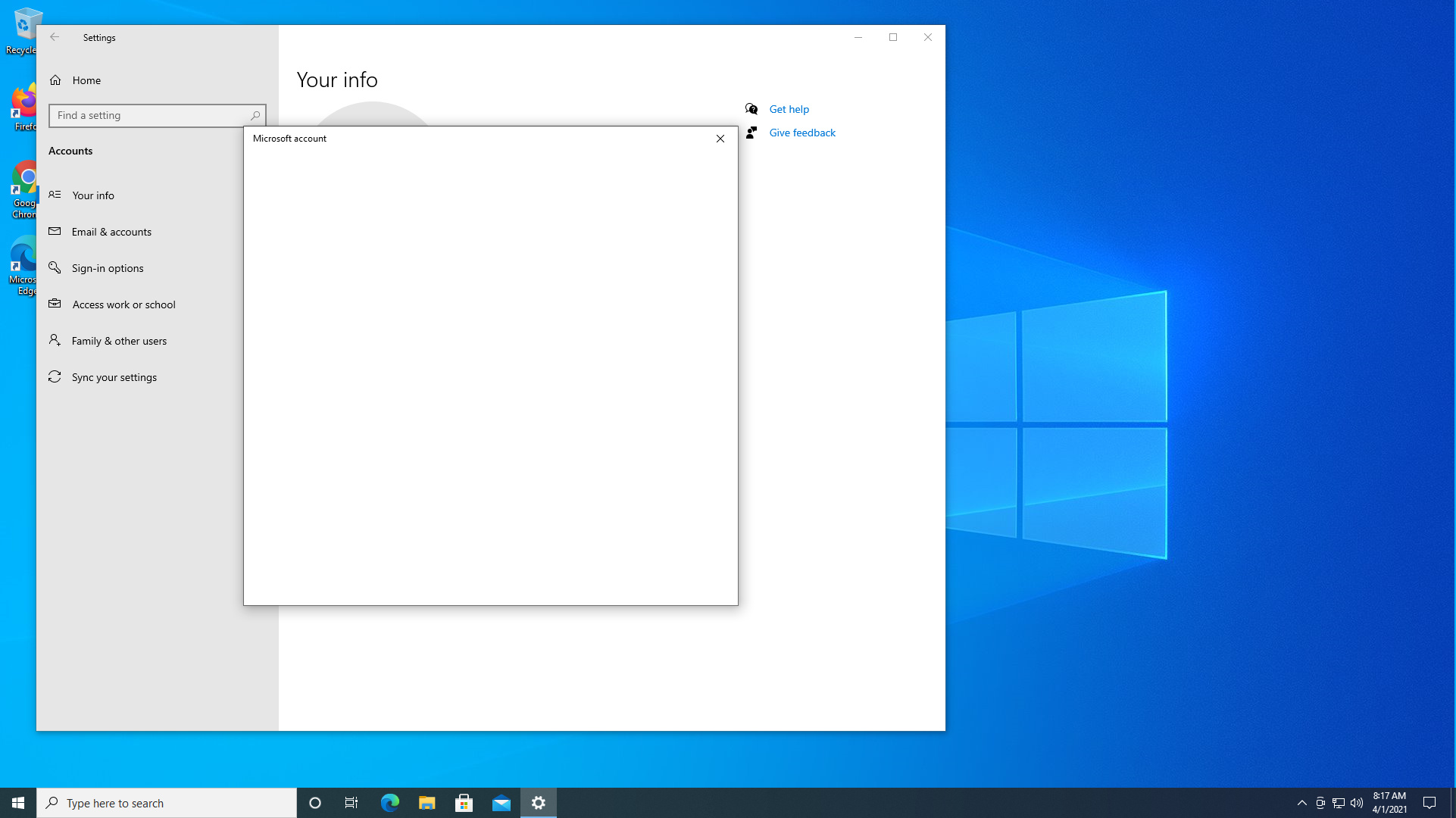Show hidden system tray icons
Viewport: 1456px width, 818px height.
(1301, 803)
